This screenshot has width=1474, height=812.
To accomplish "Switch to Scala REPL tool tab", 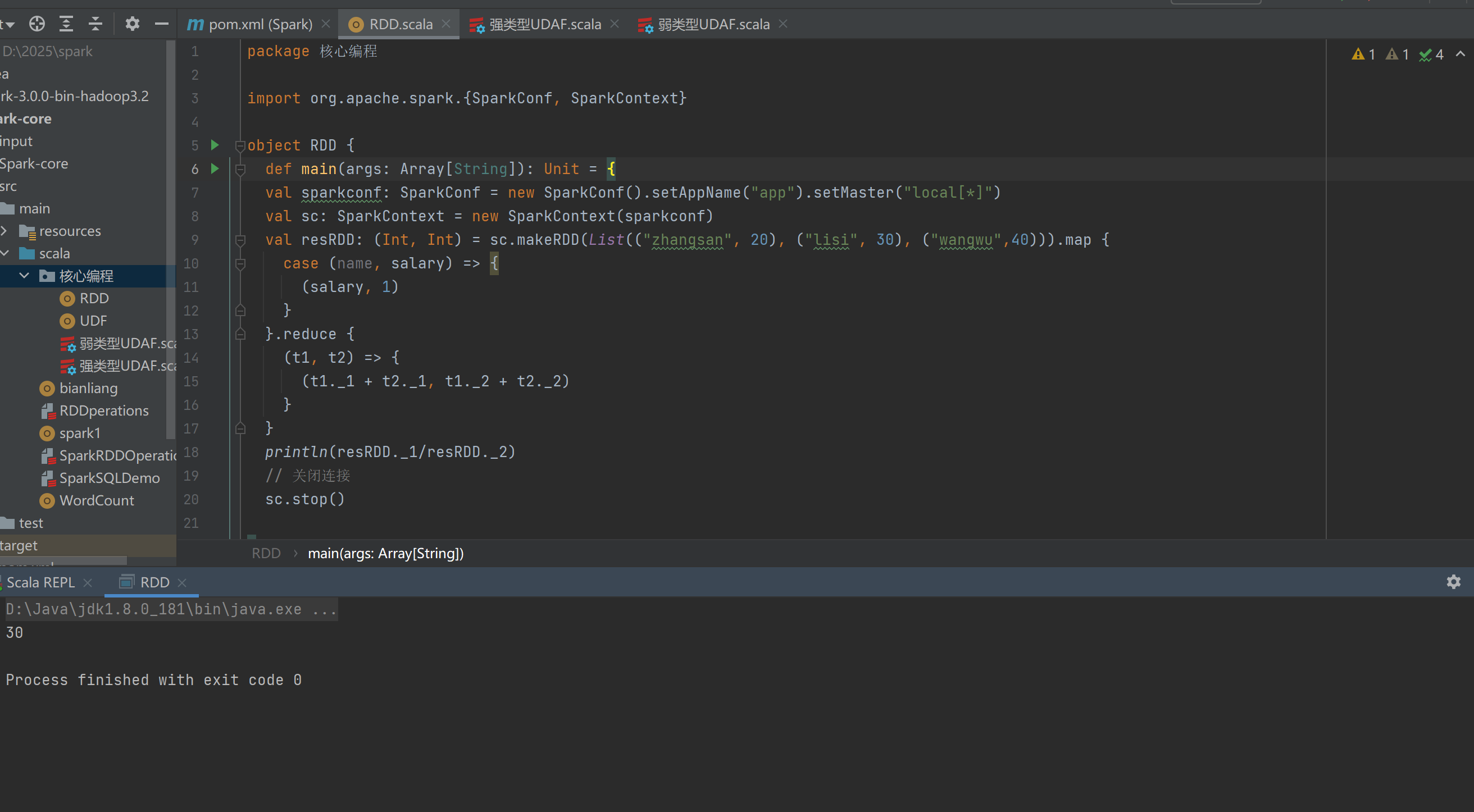I will pyautogui.click(x=40, y=582).
